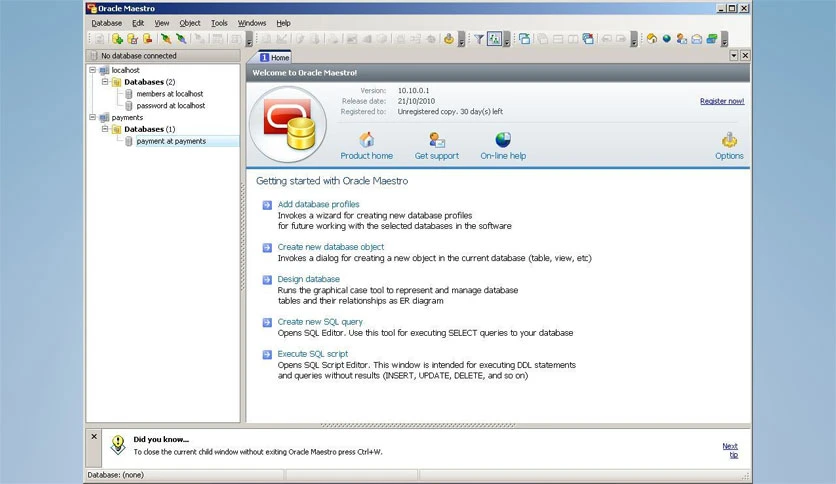Click the Product home link text
The image size is (836, 484).
click(366, 156)
